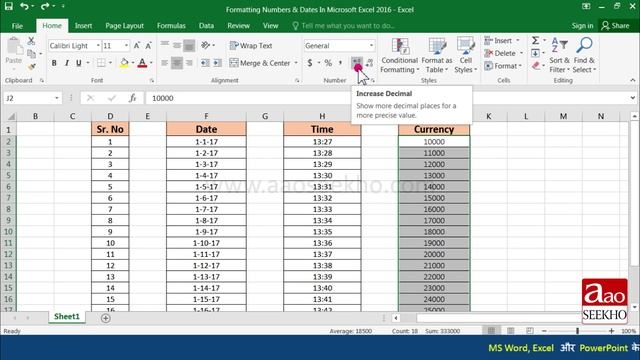
Task: Align text right
Action: coord(189,63)
